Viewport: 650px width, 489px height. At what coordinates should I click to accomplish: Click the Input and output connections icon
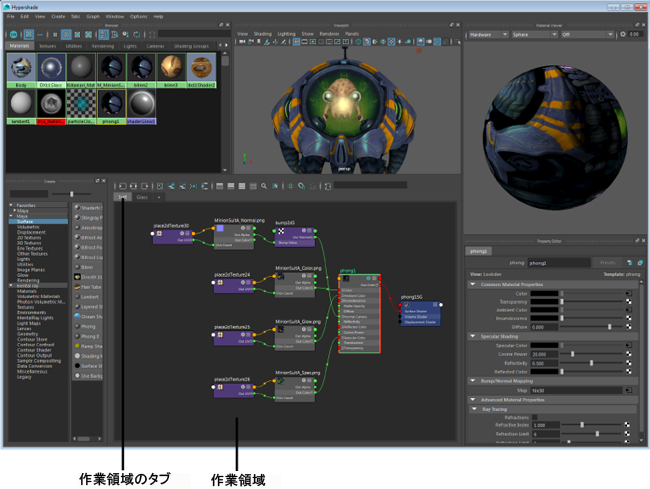tap(133, 186)
